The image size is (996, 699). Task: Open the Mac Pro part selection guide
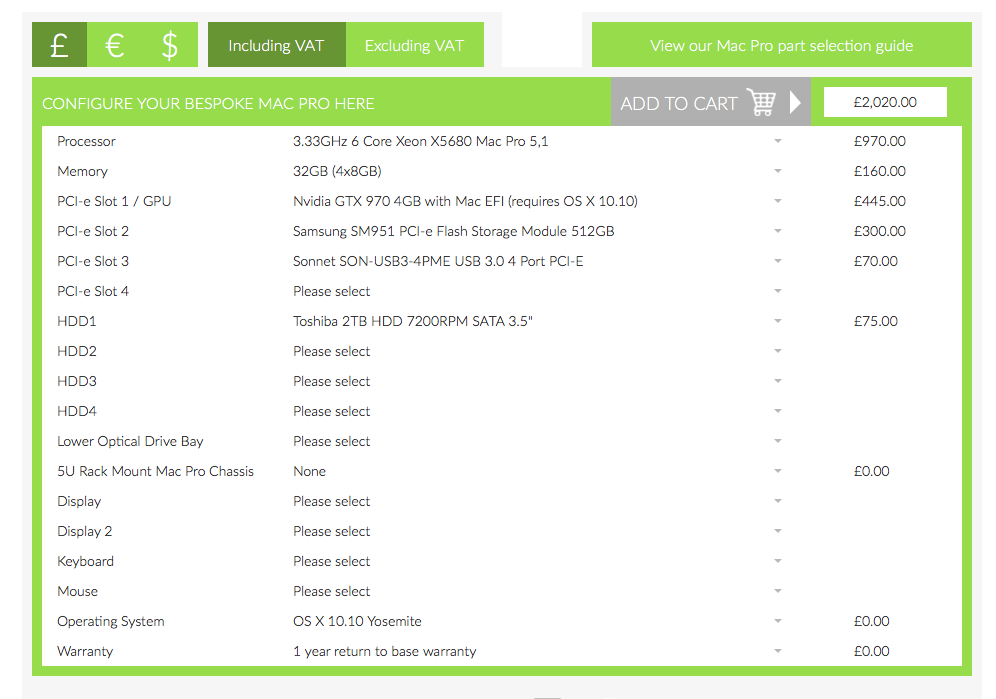tap(781, 44)
